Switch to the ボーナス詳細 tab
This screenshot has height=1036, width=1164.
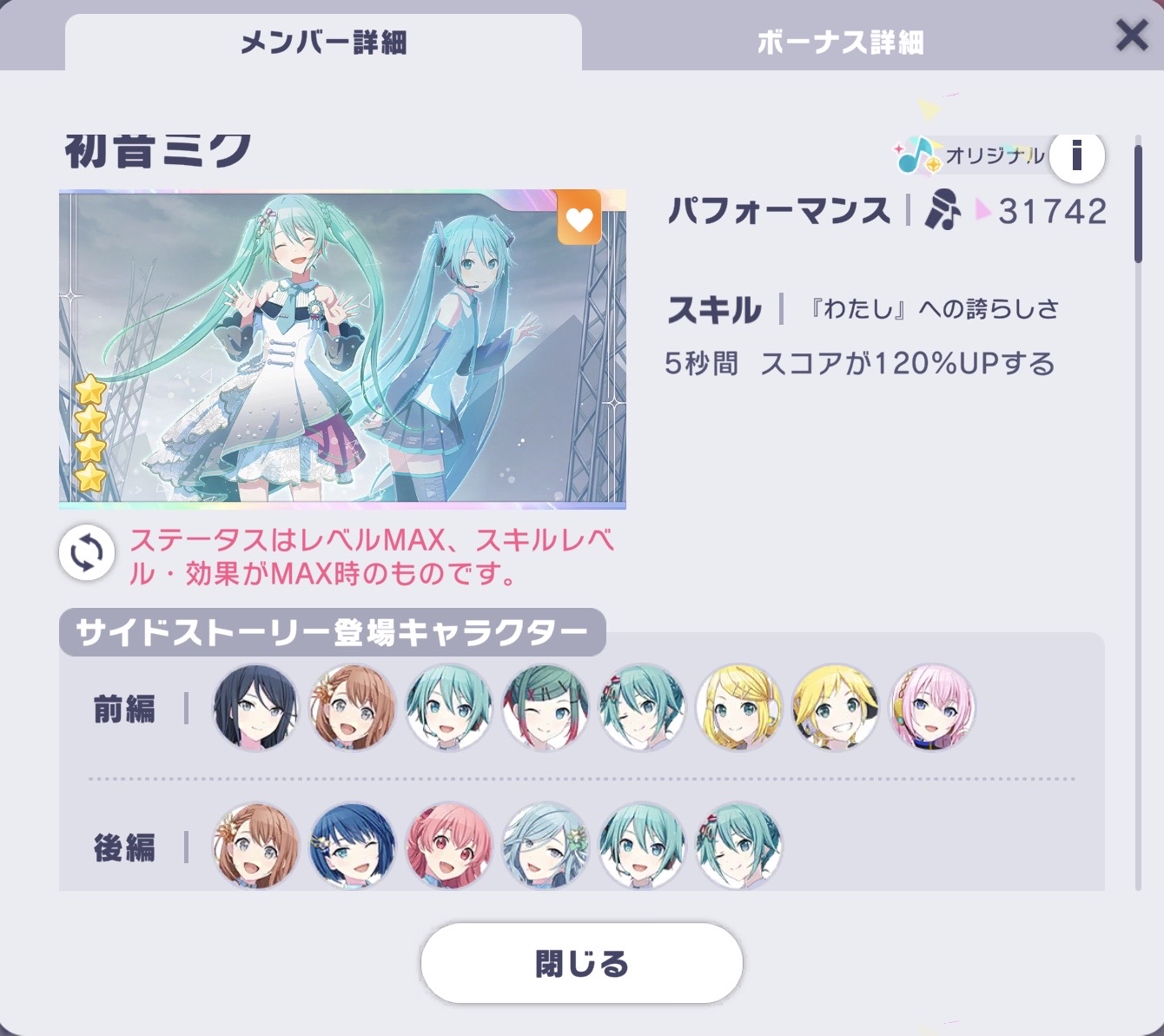840,42
